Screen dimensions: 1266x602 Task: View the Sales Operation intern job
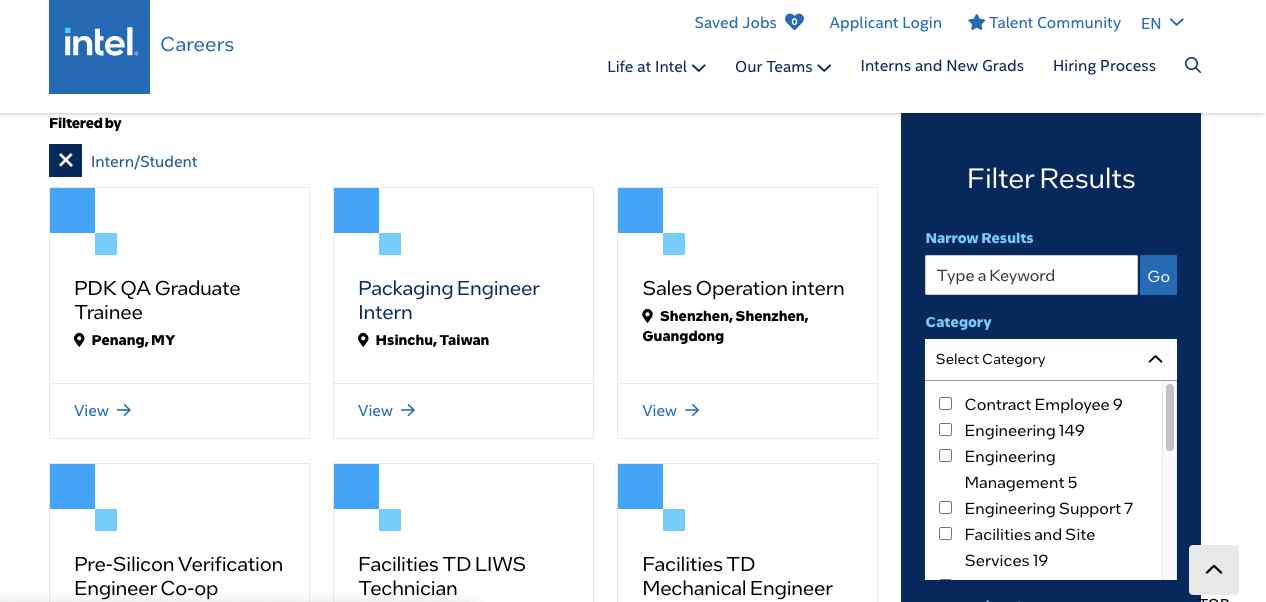[x=660, y=410]
